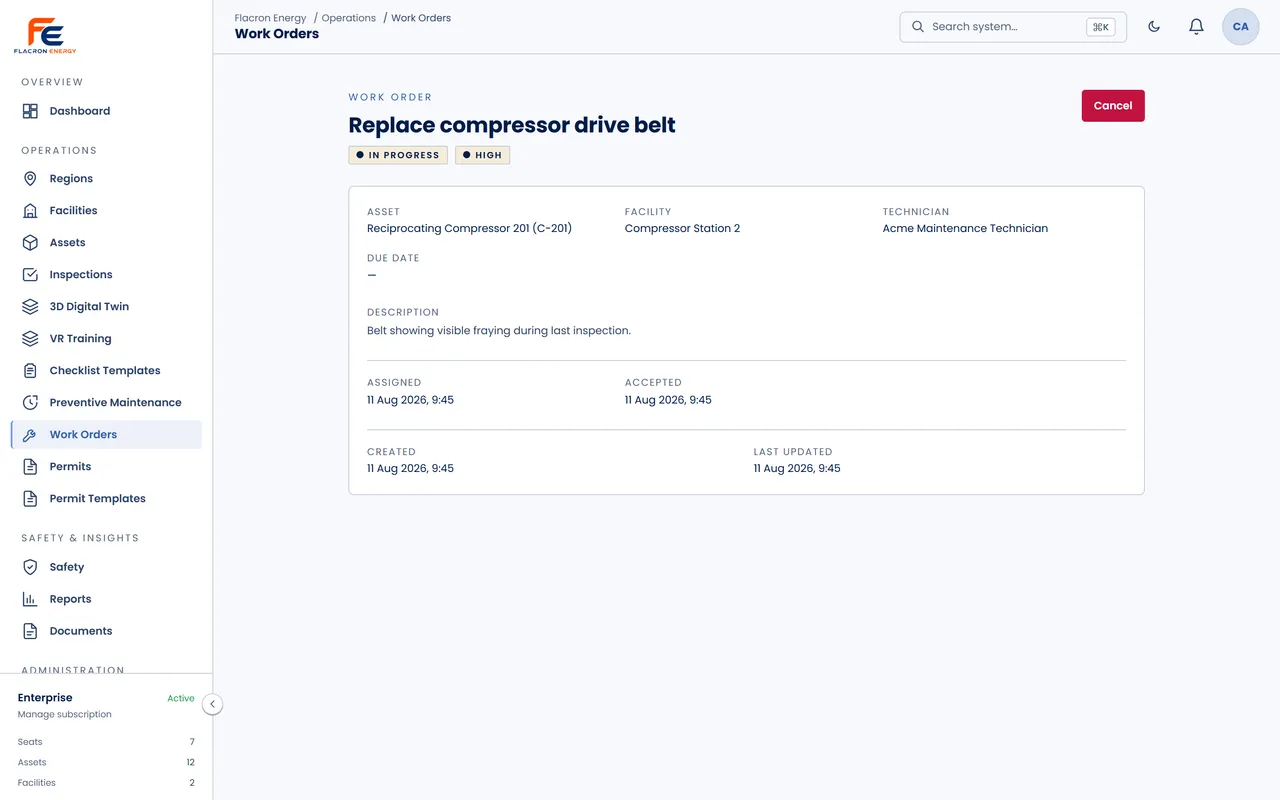Click the Regions map pin icon
1280x800 pixels.
[x=30, y=179]
